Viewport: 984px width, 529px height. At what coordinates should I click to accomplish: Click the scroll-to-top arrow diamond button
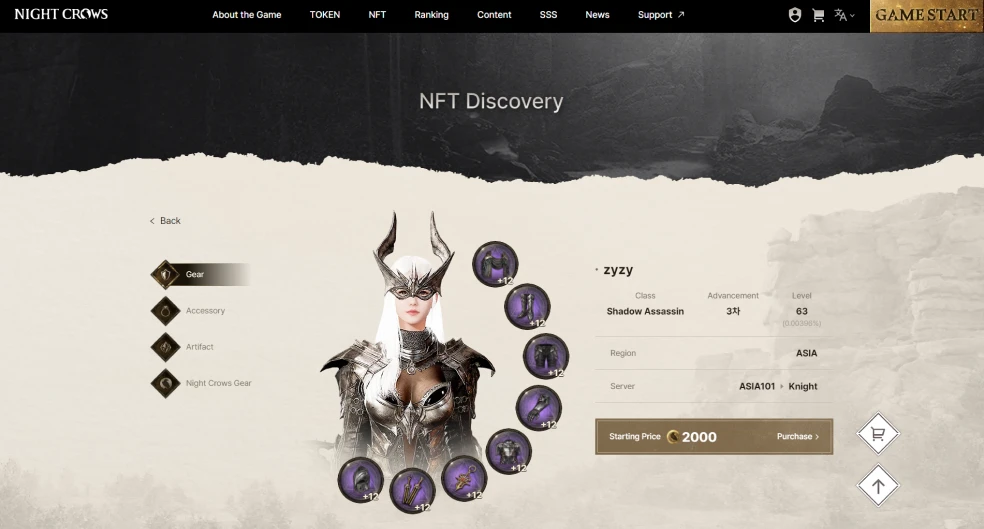coord(878,486)
